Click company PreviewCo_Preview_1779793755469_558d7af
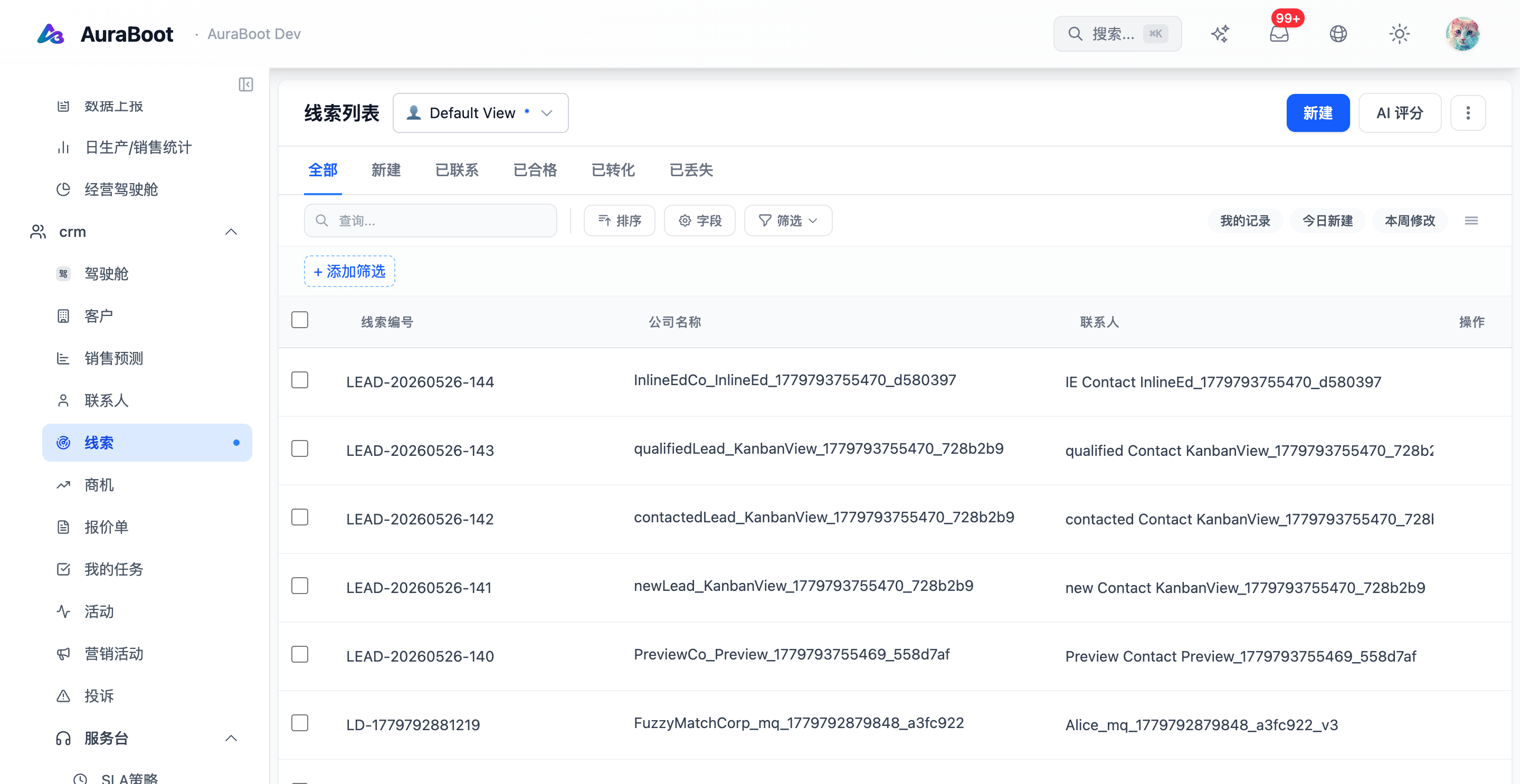 pyautogui.click(x=791, y=654)
